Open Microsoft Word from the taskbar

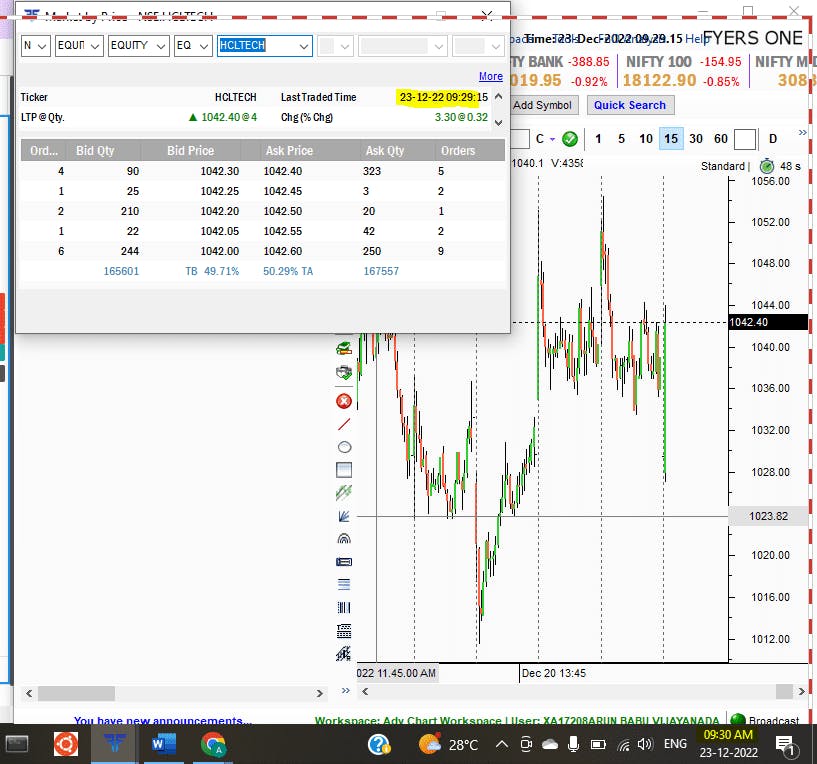point(163,744)
